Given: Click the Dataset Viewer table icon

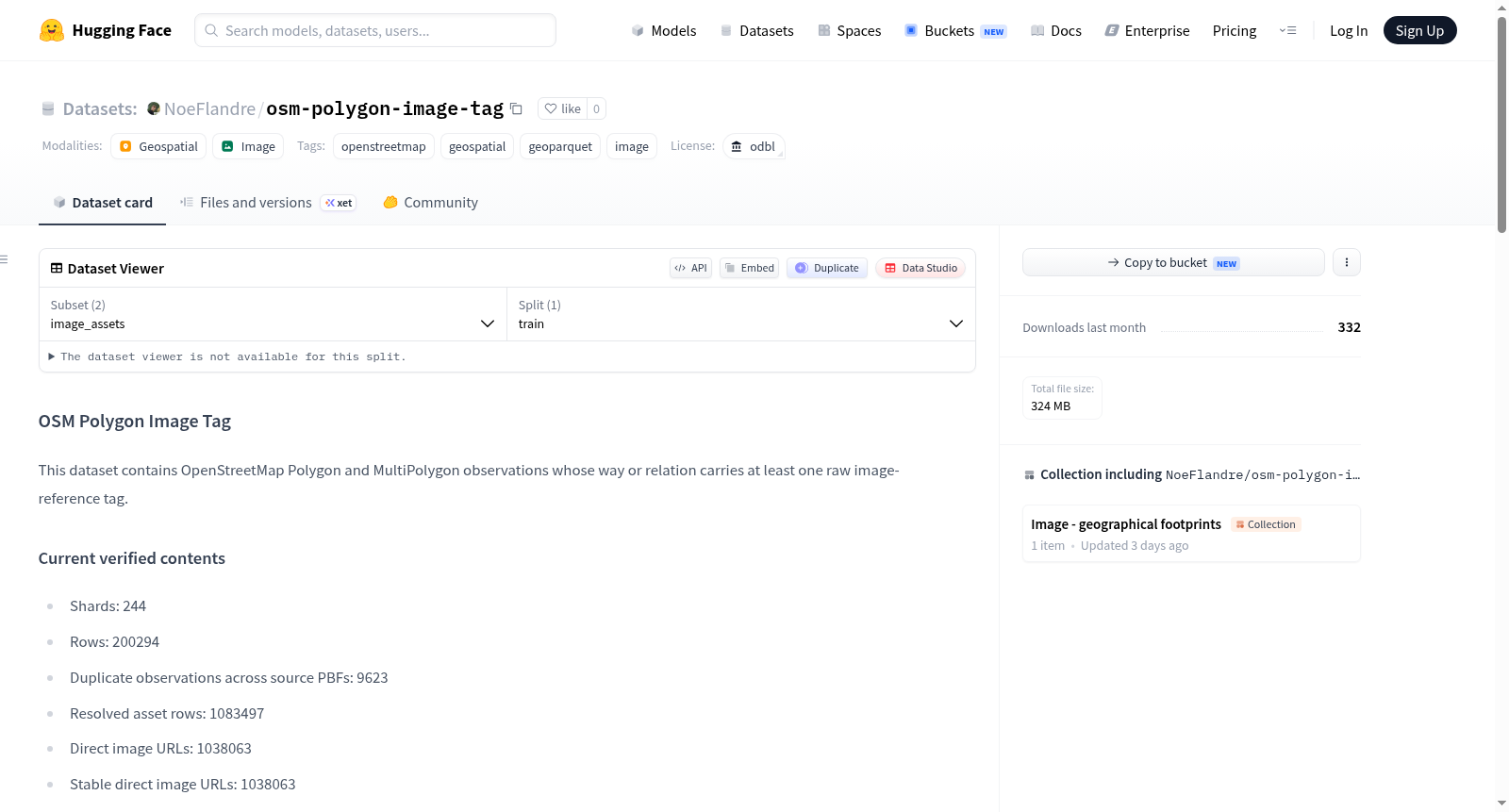Looking at the screenshot, I should point(57,268).
